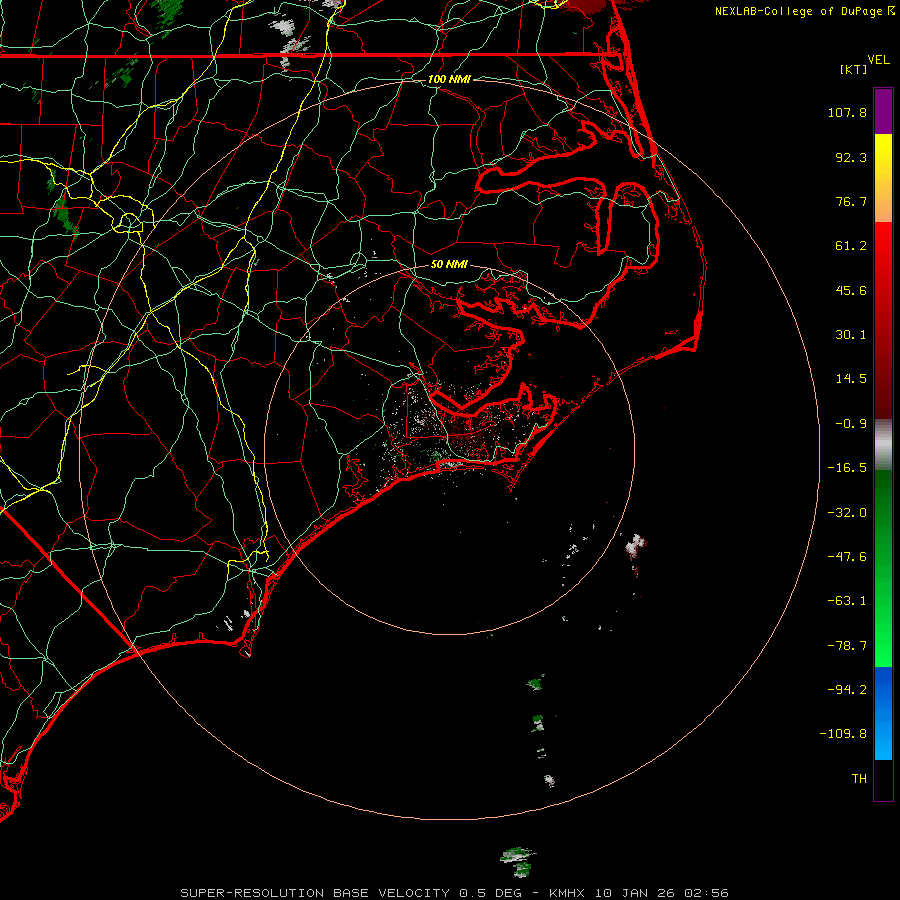Click the -109.8 velocity scale value
This screenshot has width=900, height=900.
point(844,734)
